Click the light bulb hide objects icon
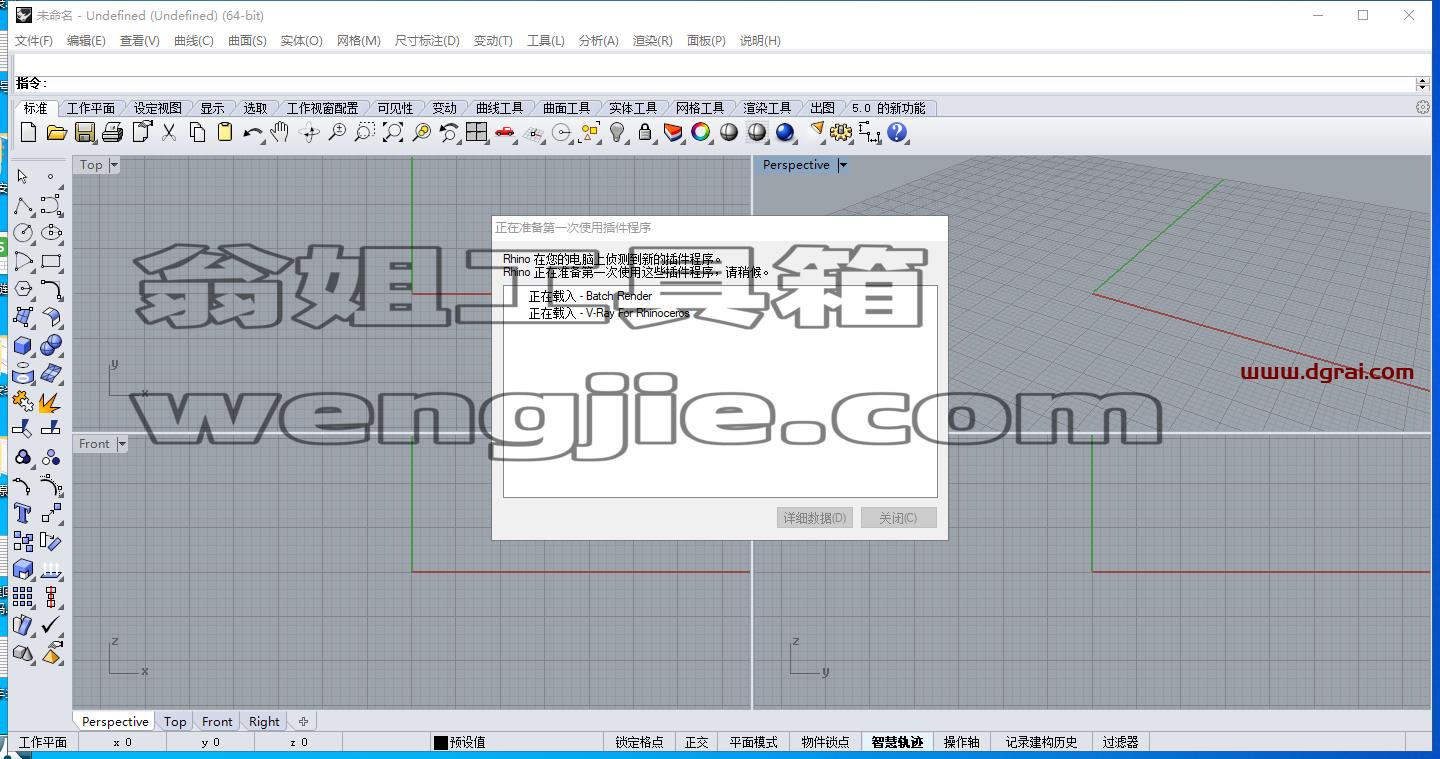The width and height of the screenshot is (1440, 759). click(x=617, y=132)
